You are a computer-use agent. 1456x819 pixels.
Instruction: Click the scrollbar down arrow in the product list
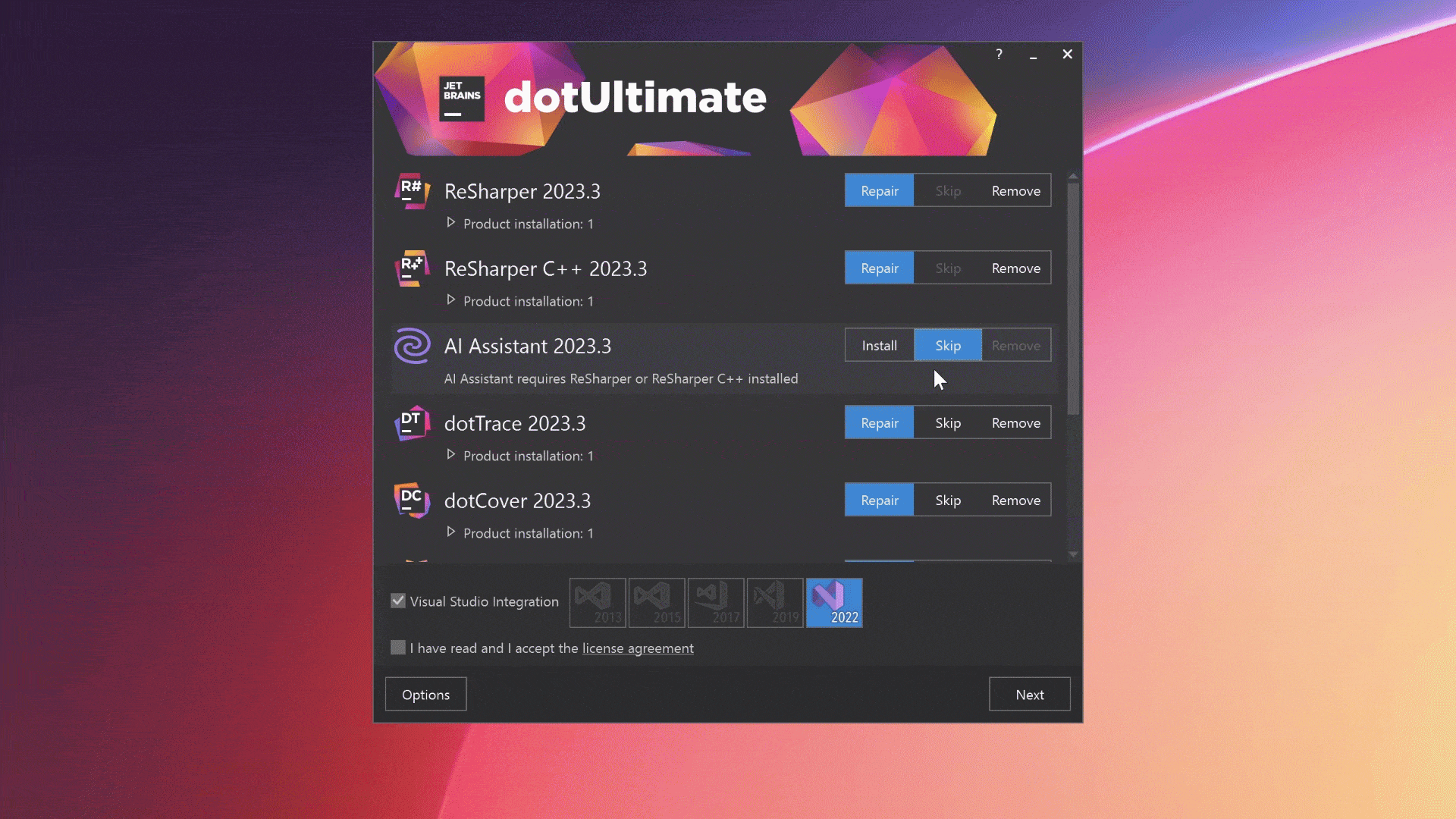click(x=1072, y=554)
